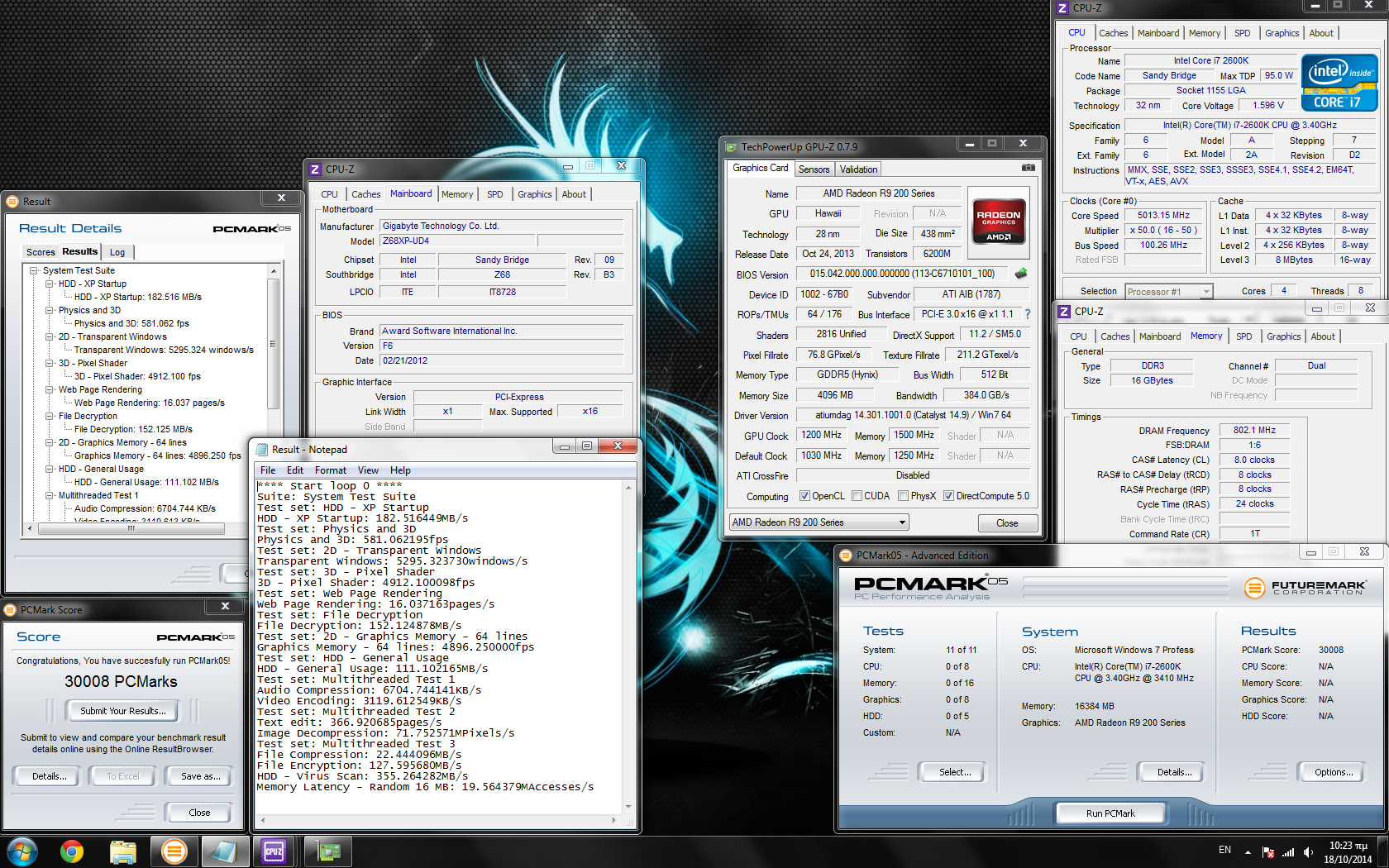Switch to Notepad via taskbar icon

224,851
